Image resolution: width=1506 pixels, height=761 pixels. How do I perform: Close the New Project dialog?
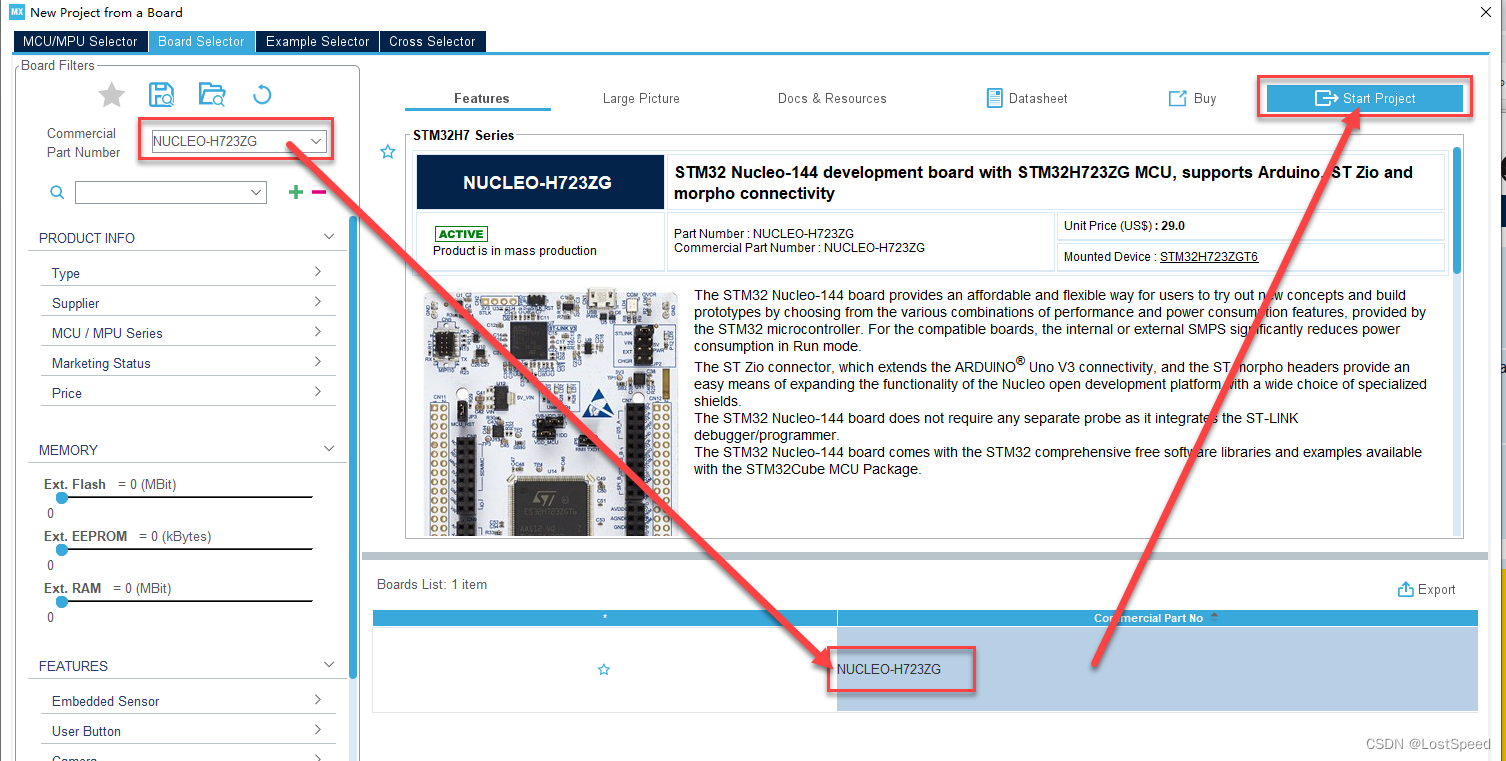(1487, 12)
